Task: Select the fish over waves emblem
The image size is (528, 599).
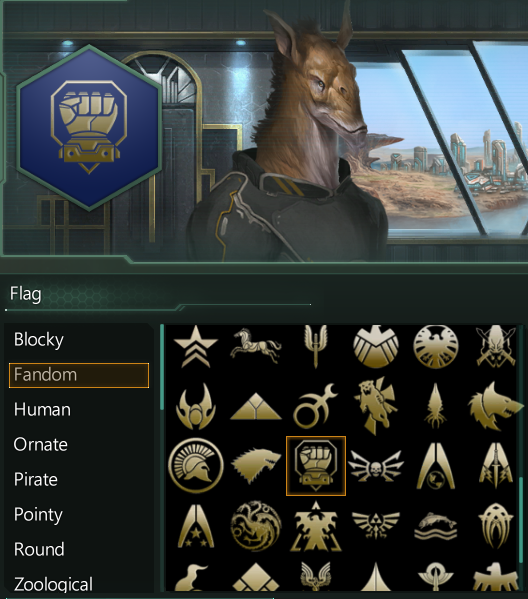Action: coord(436,526)
